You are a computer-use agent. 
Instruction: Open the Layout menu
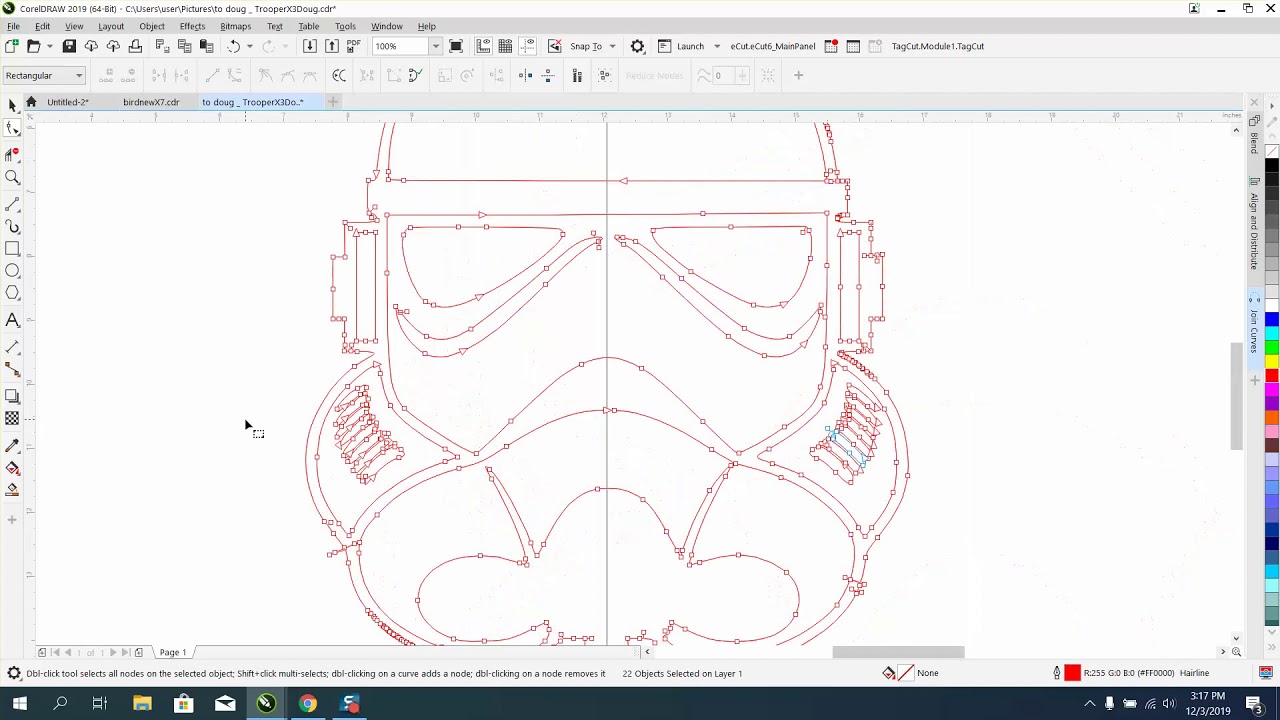[x=111, y=26]
